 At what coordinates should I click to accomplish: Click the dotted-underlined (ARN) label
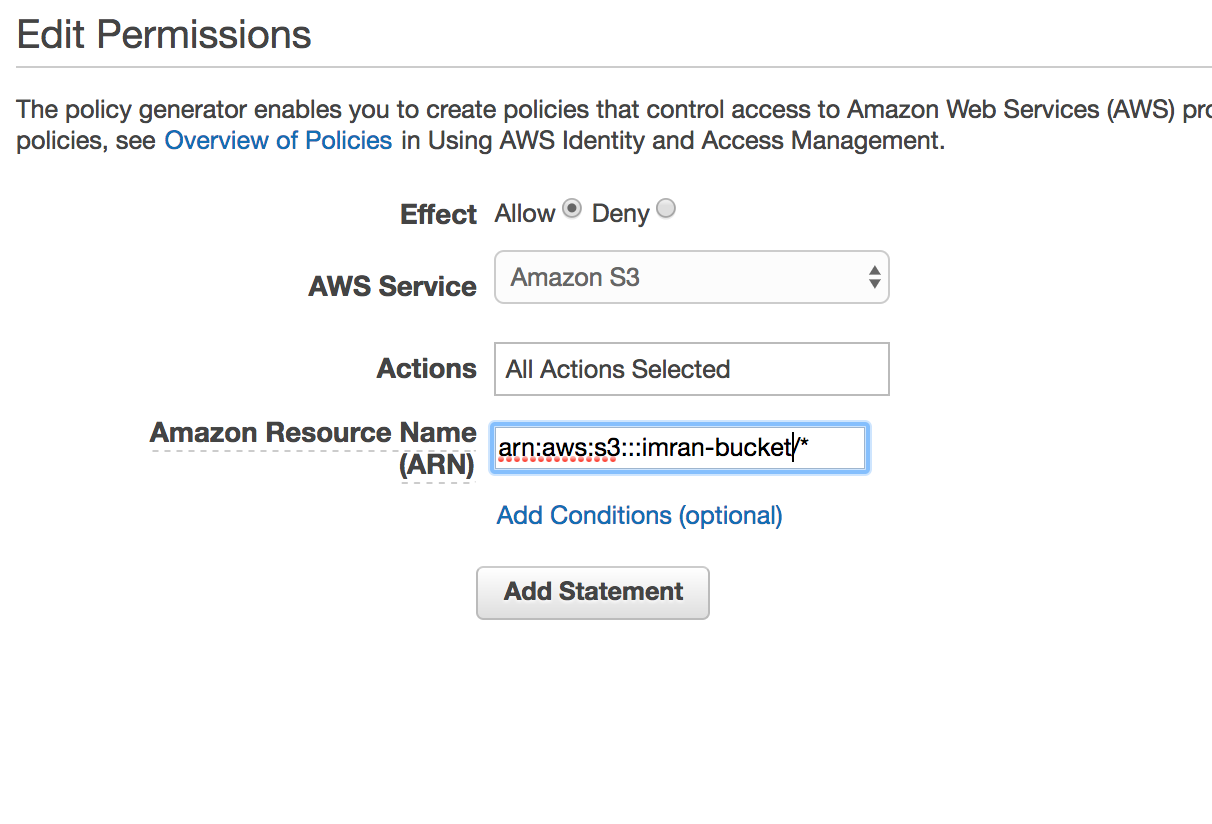(x=436, y=466)
